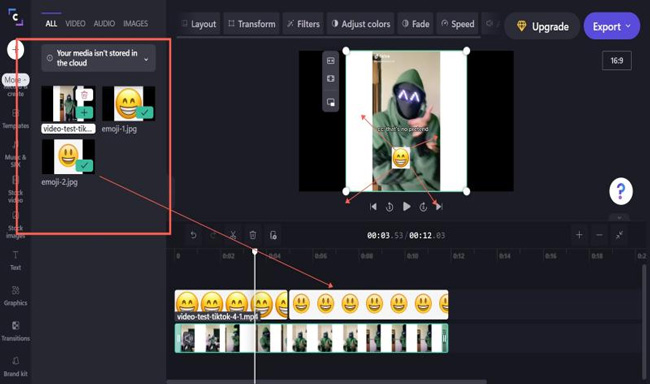Split the clip with the scissors tool
Viewport: 650px width, 384px height.
(x=233, y=235)
